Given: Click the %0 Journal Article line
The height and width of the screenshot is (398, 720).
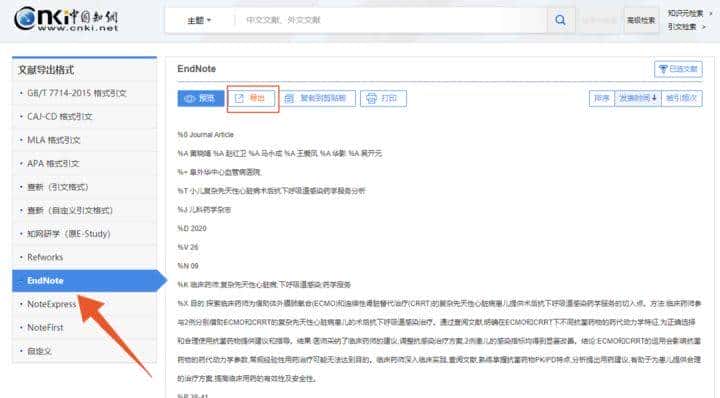Looking at the screenshot, I should (x=206, y=135).
